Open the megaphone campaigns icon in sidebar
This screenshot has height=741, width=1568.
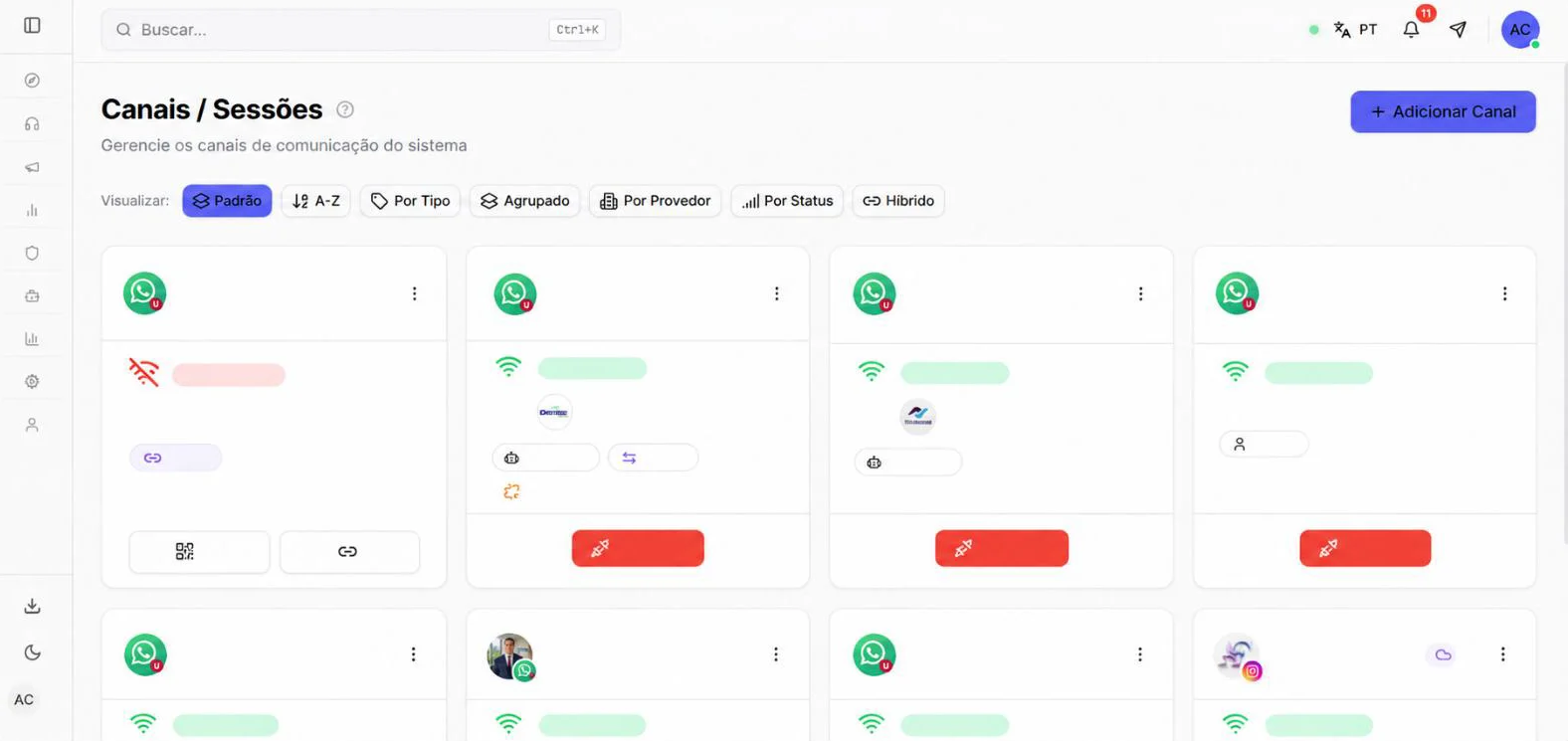click(x=32, y=167)
